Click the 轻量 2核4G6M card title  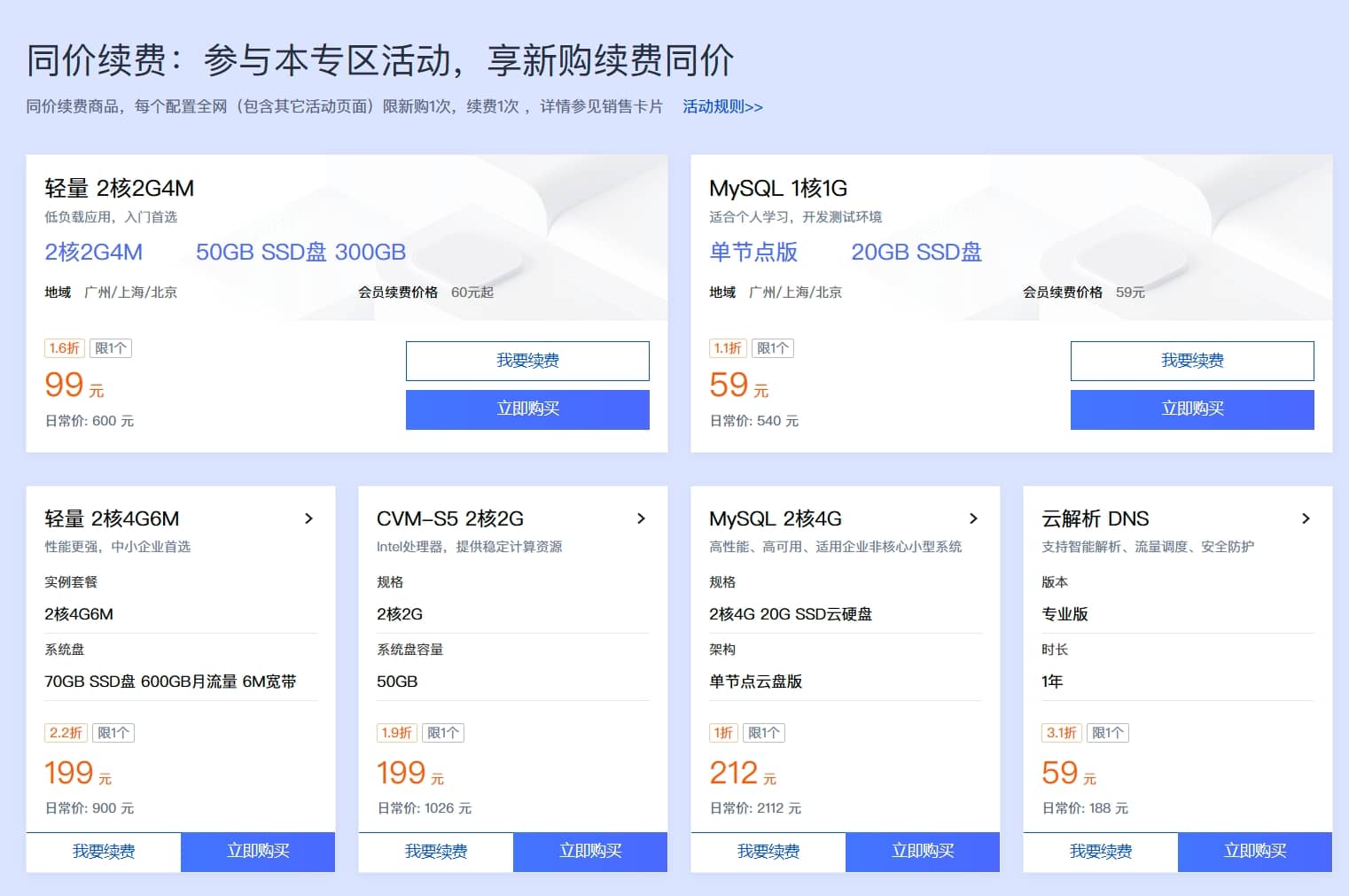[x=112, y=518]
